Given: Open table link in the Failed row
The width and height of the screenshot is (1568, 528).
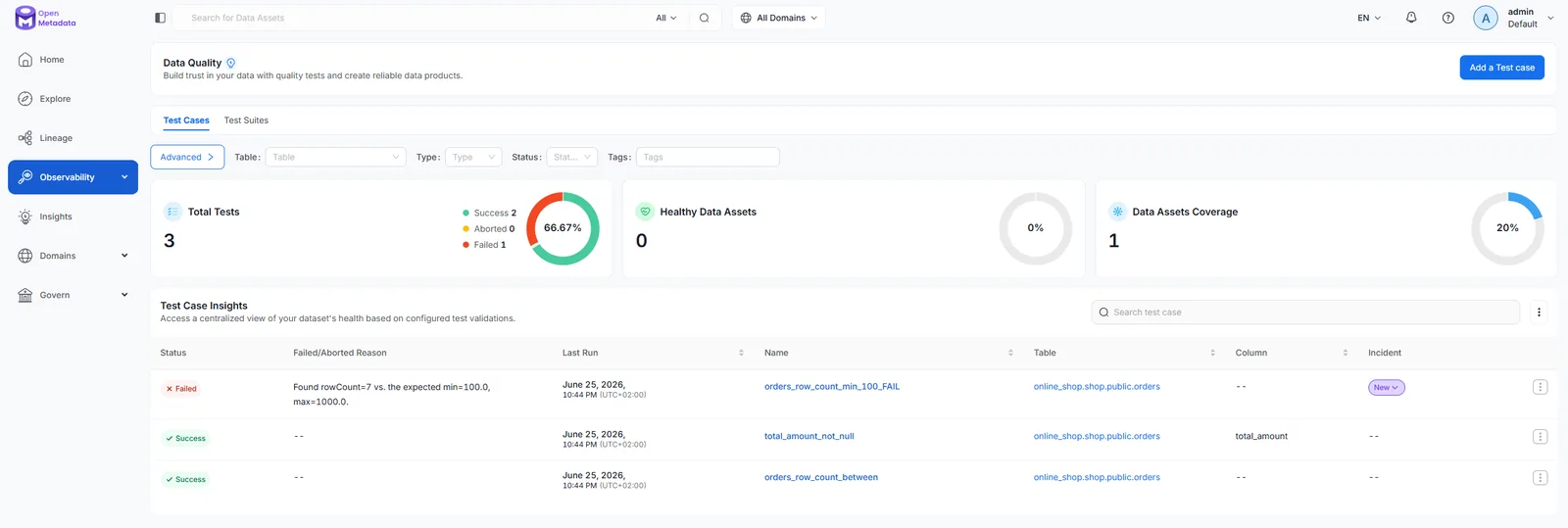Looking at the screenshot, I should tap(1097, 387).
